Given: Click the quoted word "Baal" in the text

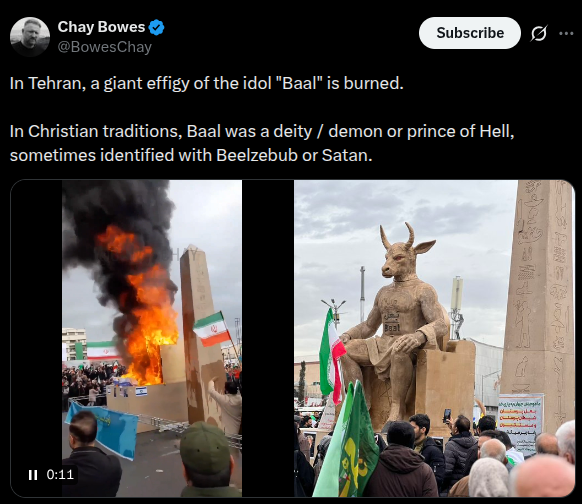Looking at the screenshot, I should point(298,83).
